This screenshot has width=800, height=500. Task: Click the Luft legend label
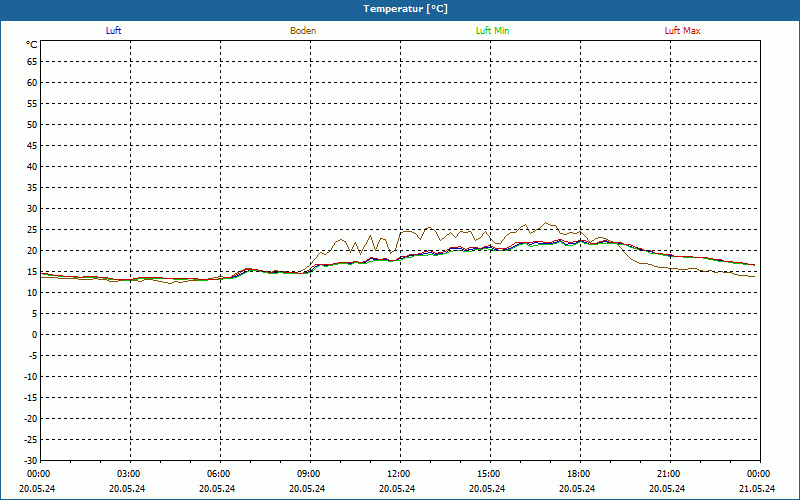tap(113, 31)
